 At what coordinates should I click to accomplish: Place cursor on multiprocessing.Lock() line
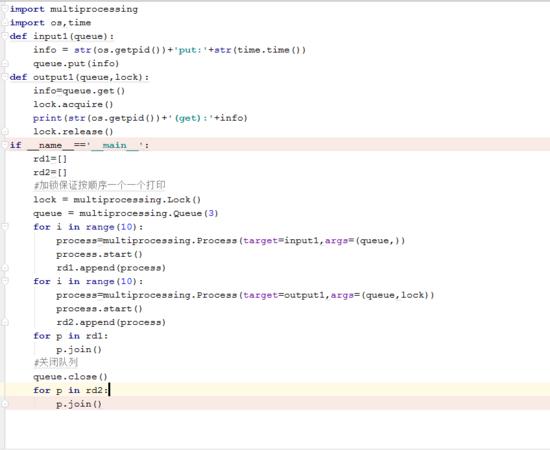[x=117, y=200]
